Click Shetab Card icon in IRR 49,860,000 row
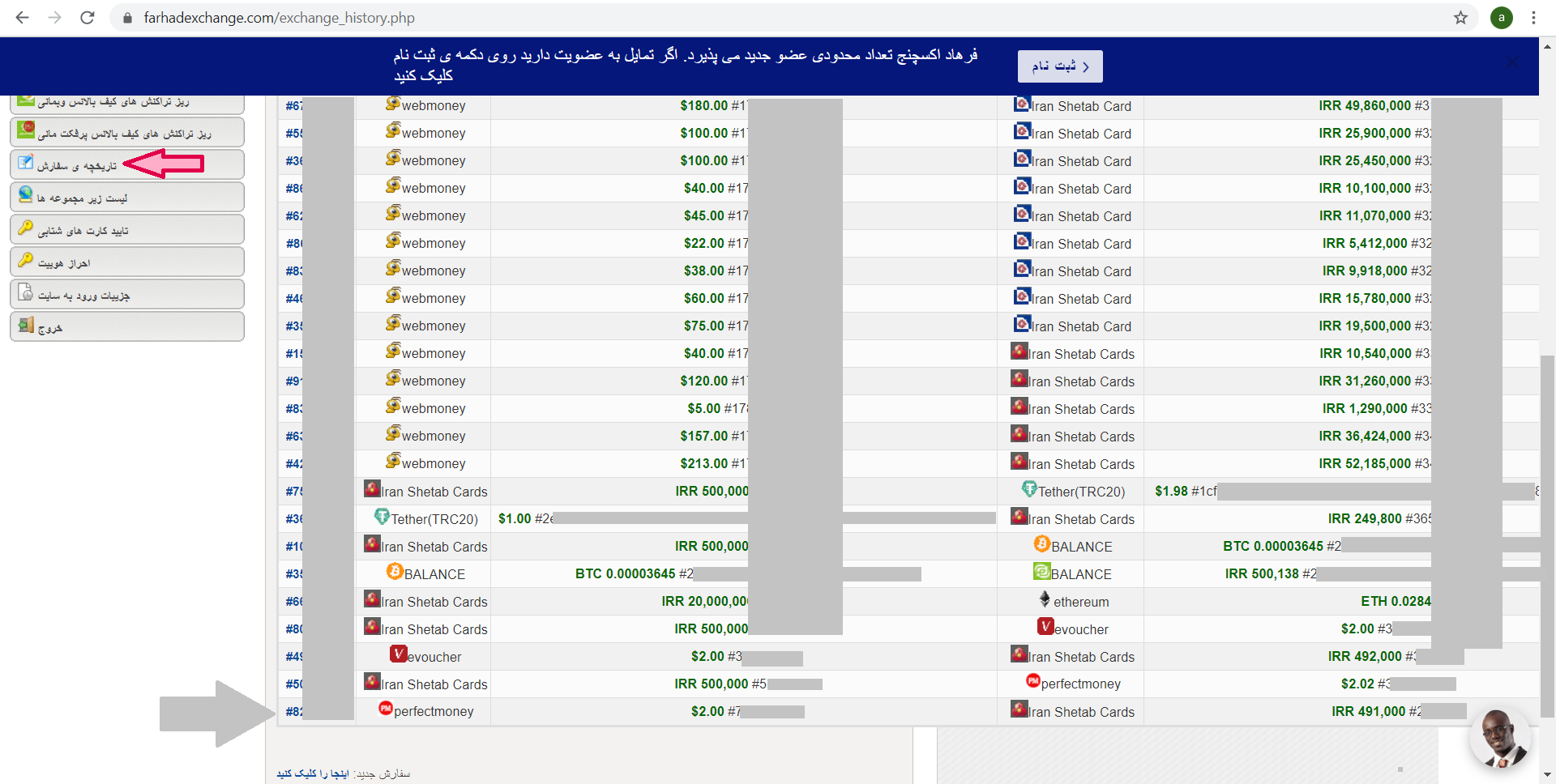Viewport: 1556px width, 784px height. 1022,104
